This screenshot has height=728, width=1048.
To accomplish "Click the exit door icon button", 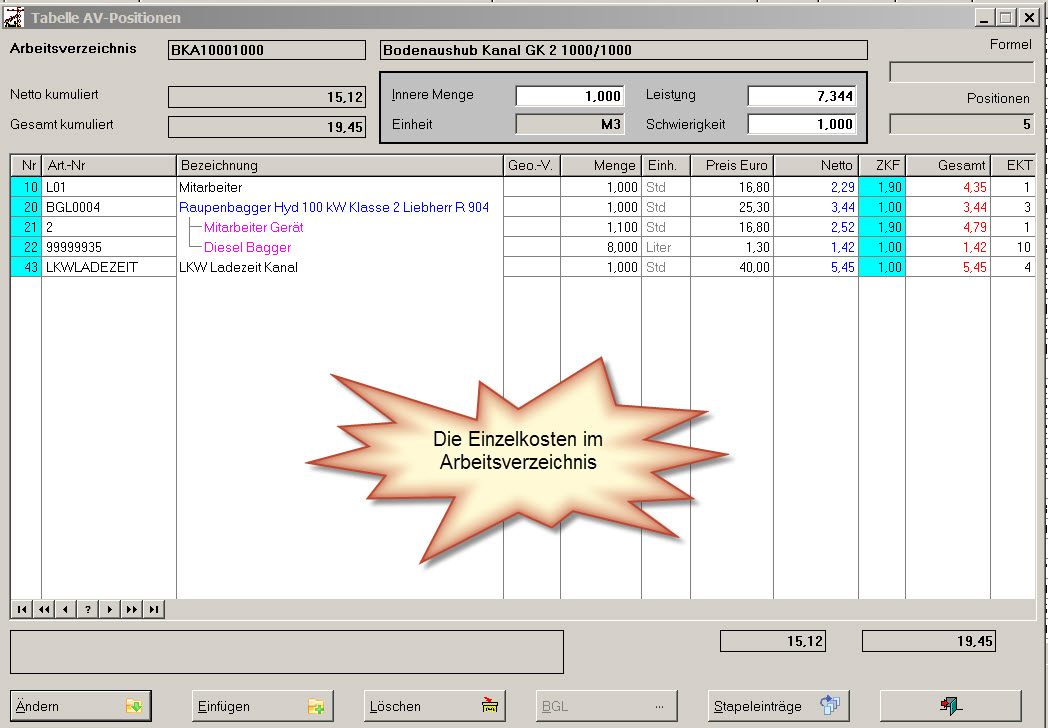I will click(950, 706).
